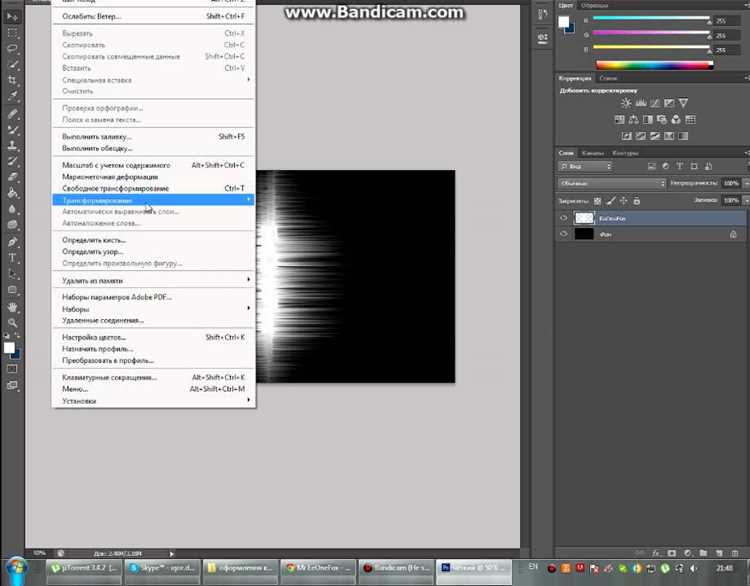Open the layer Fill slider dropdown
Image resolution: width=750 pixels, height=586 pixels.
coord(746,200)
